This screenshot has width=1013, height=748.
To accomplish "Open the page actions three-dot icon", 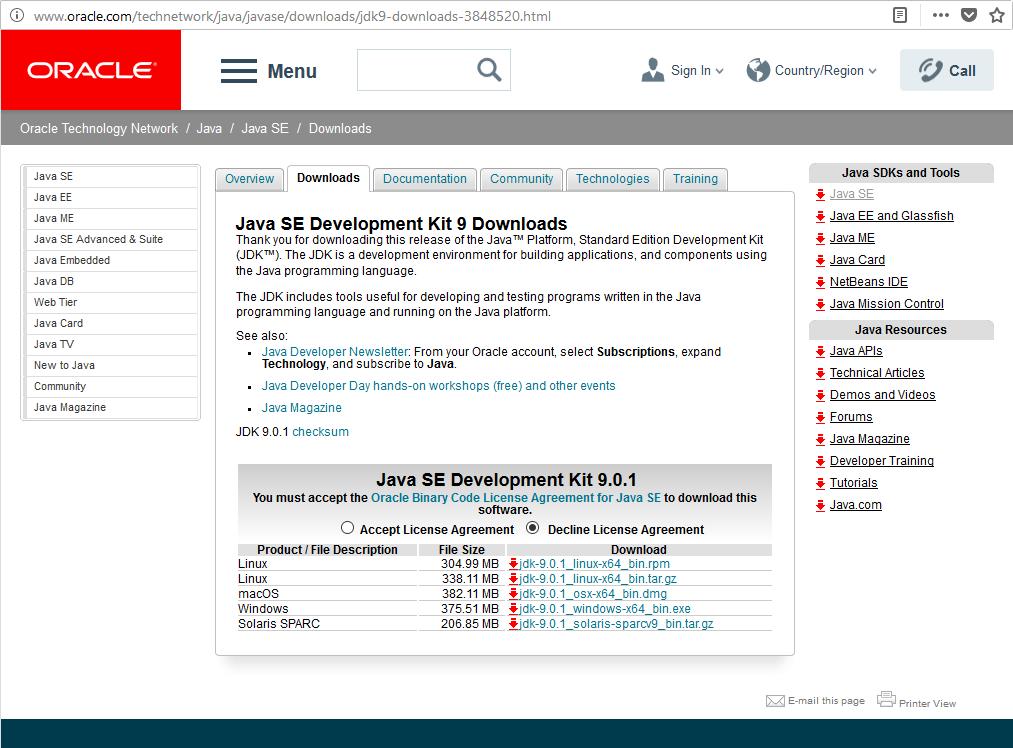I will pyautogui.click(x=941, y=15).
